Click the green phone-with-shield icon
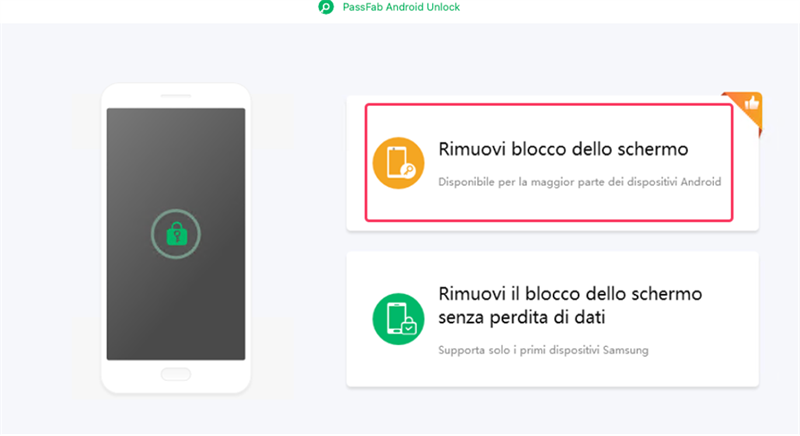 click(x=397, y=319)
